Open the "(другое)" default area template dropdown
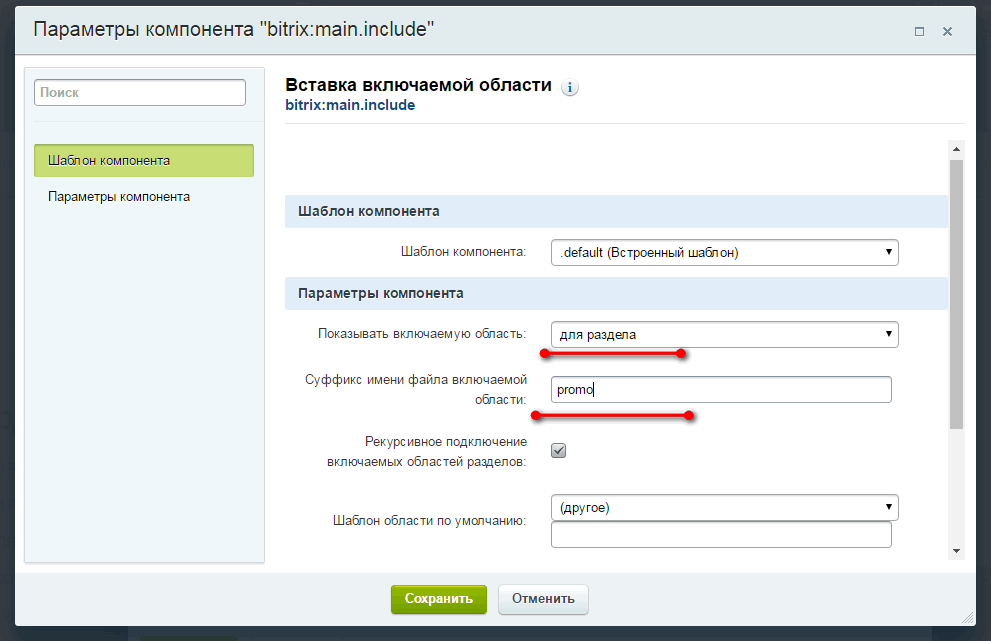Image resolution: width=991 pixels, height=641 pixels. pos(724,508)
